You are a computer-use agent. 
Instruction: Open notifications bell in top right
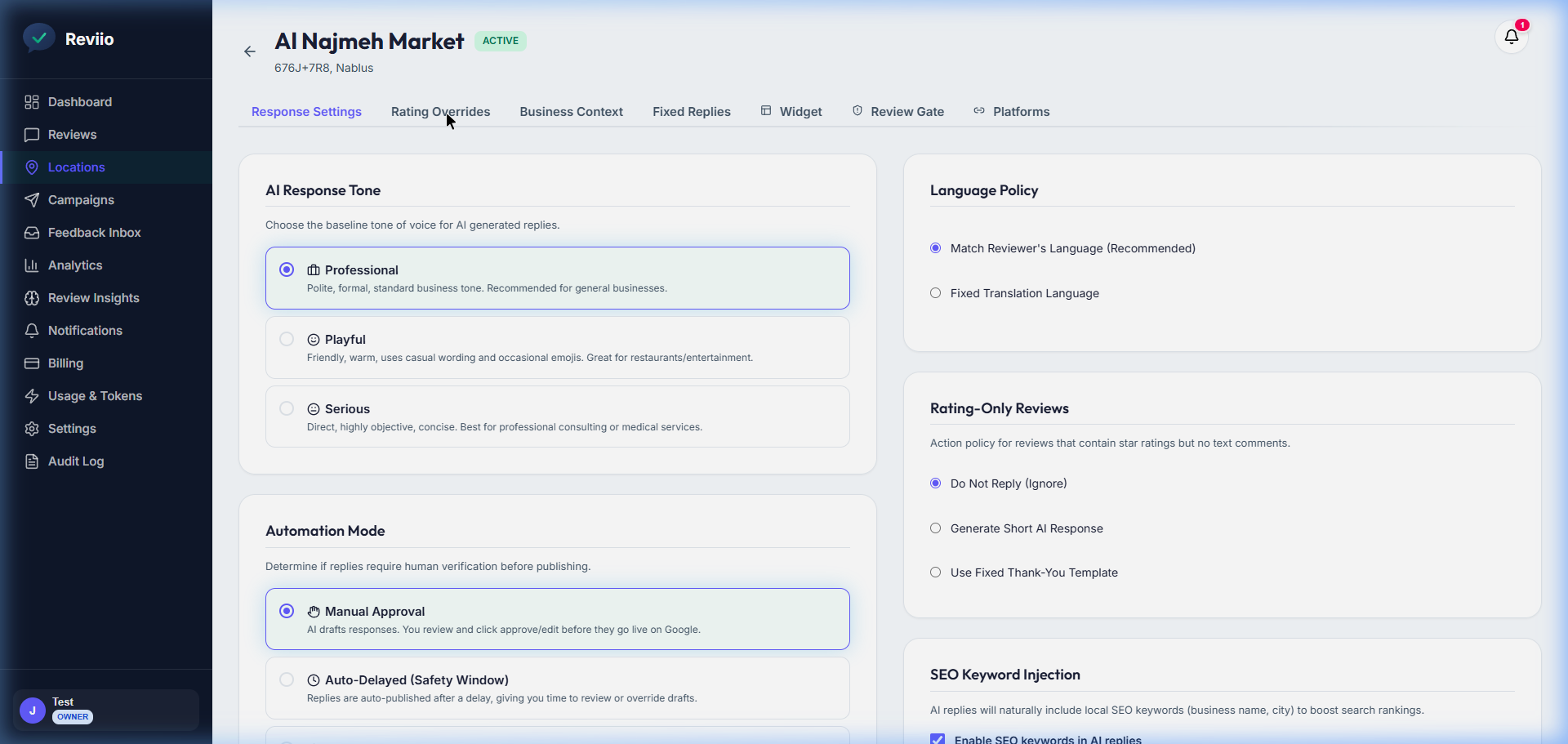1512,37
